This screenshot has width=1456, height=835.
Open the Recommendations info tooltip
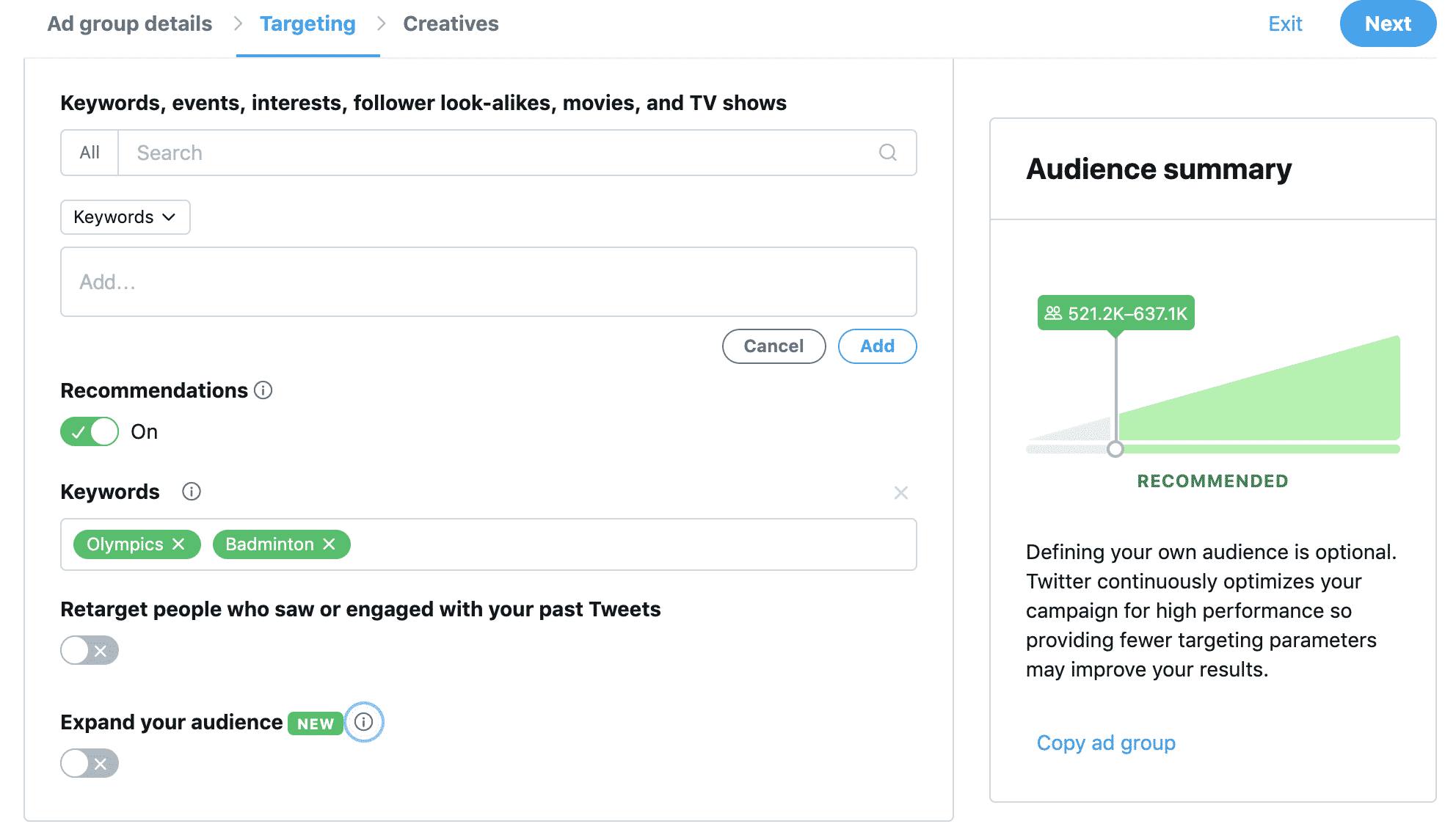coord(263,390)
